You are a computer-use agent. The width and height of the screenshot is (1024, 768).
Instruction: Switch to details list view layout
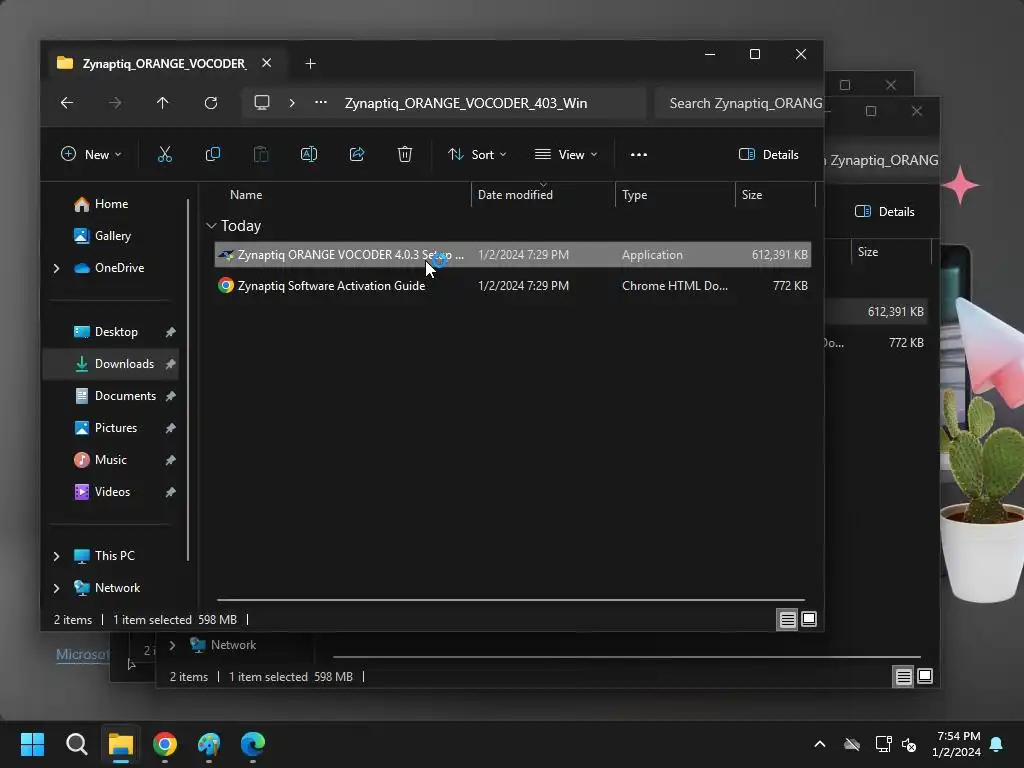tap(788, 619)
